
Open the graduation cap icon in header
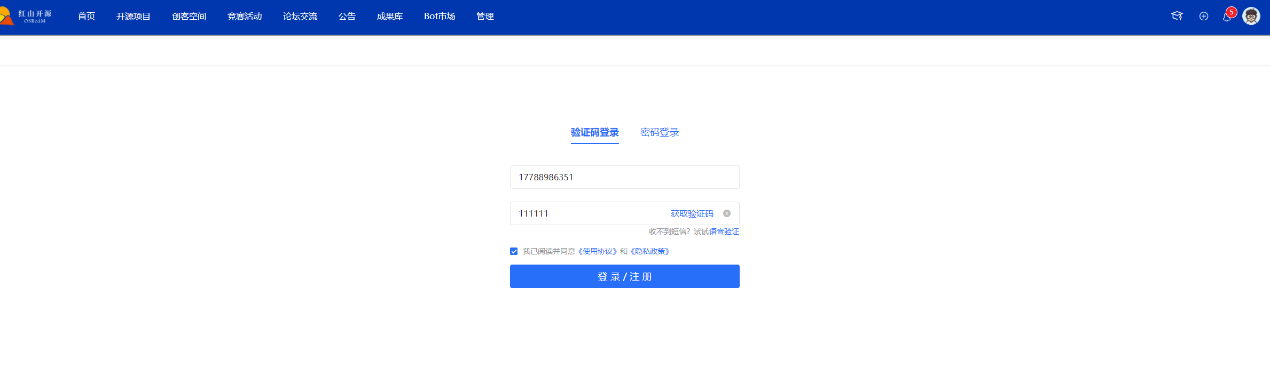(1177, 16)
